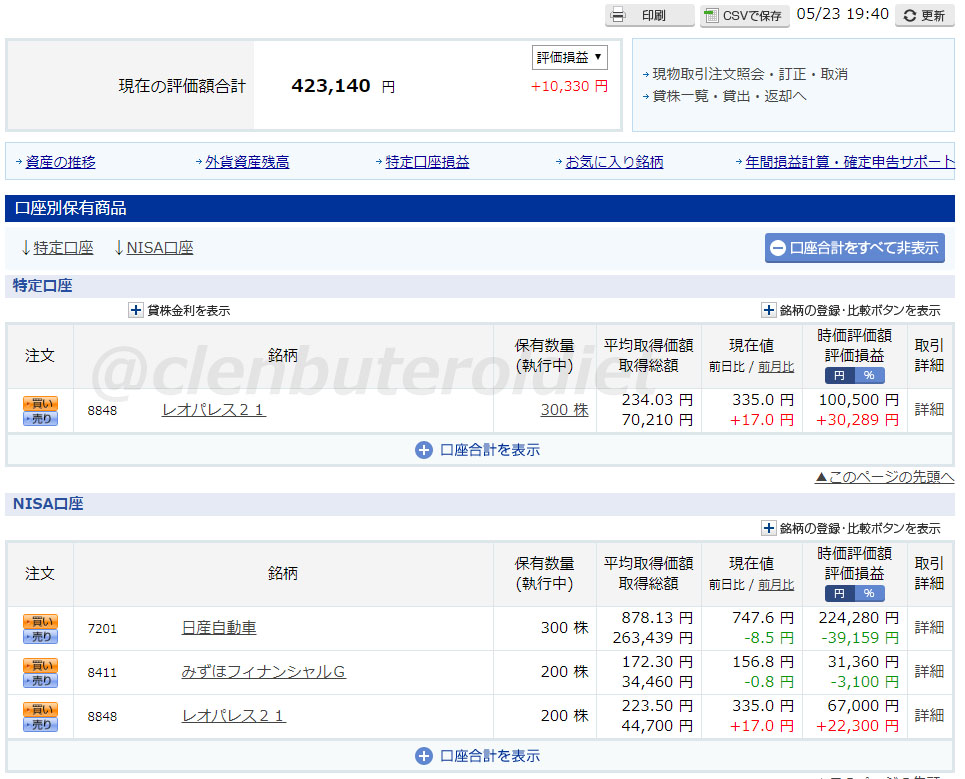Expand 貸株金利を表示 plus icon
This screenshot has height=779, width=965.
click(x=136, y=310)
